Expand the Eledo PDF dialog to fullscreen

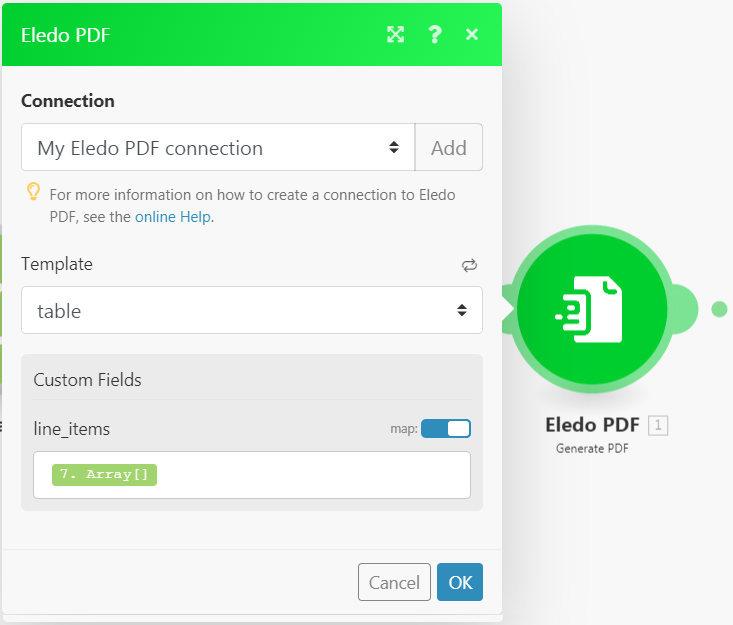pos(396,35)
